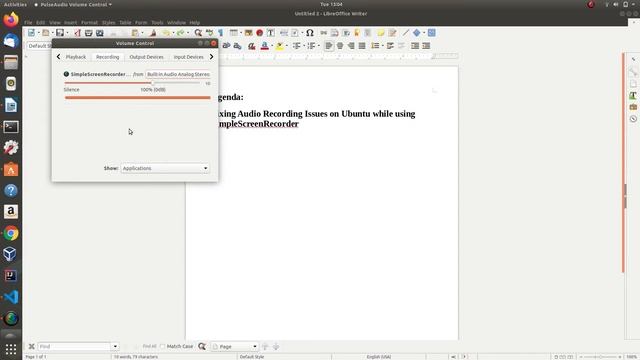Open the Navigate By Page dropdown

(x=235, y=347)
